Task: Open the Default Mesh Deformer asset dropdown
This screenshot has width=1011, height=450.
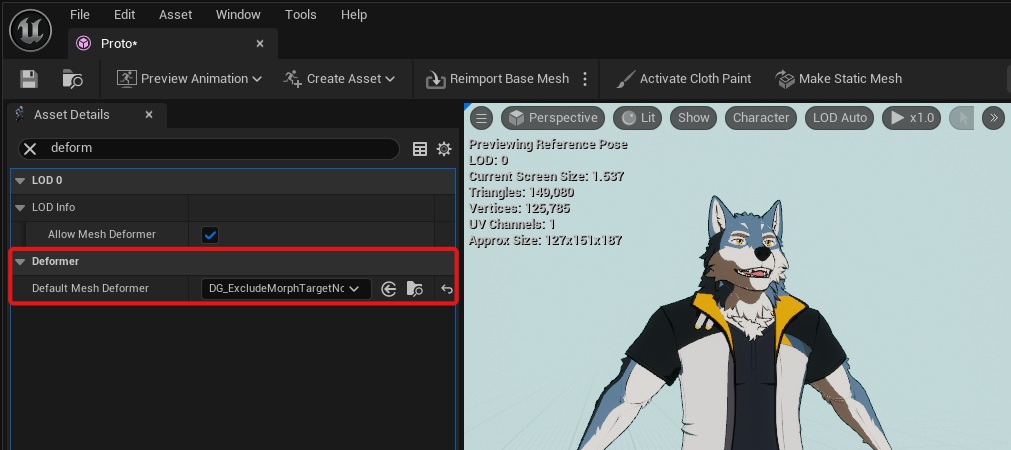Action: (285, 289)
